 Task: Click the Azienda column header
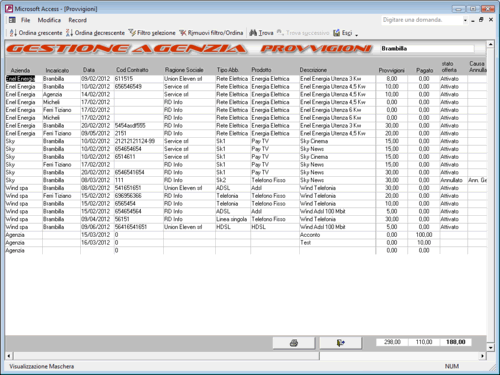click(20, 70)
